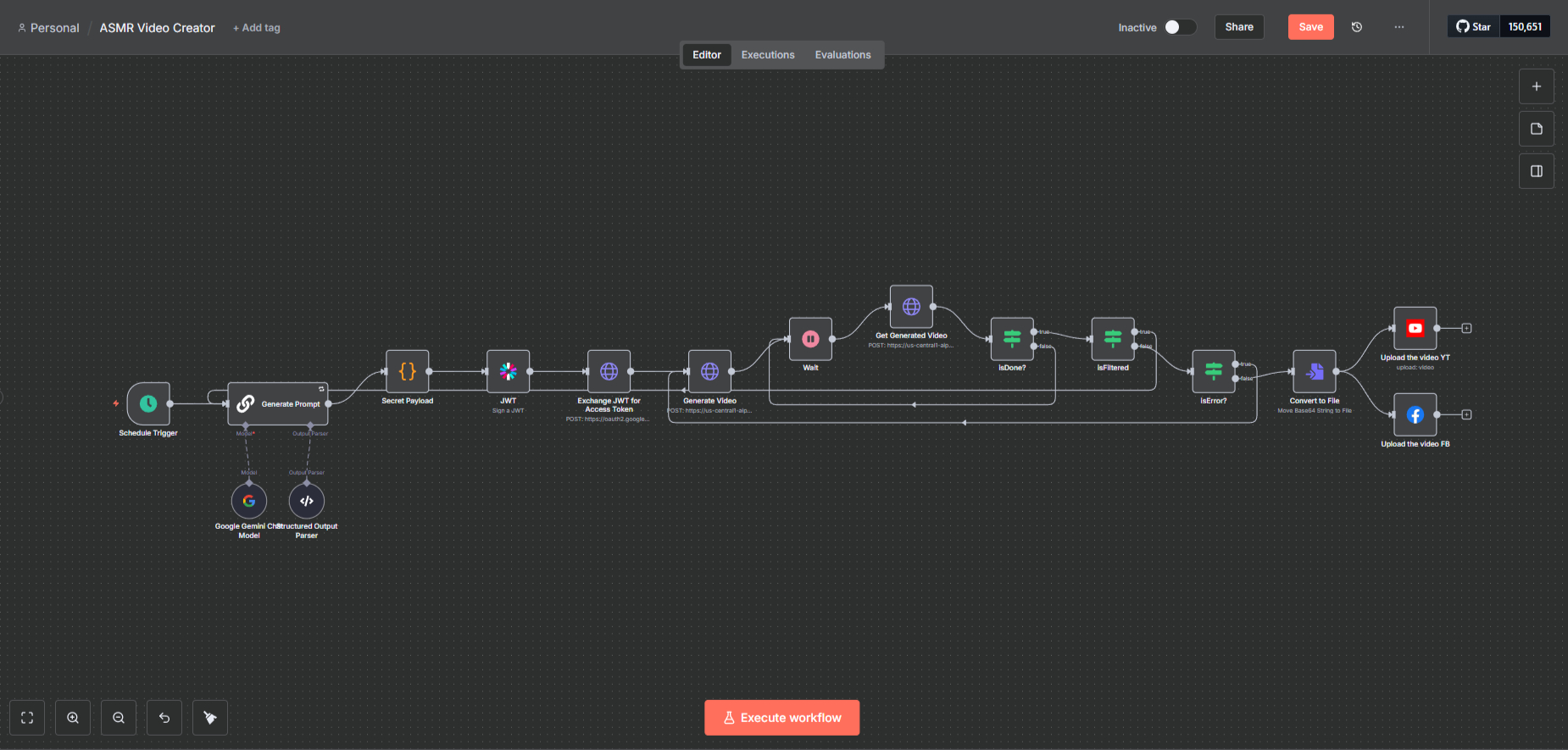
Task: Select the Wait node
Action: coord(810,339)
